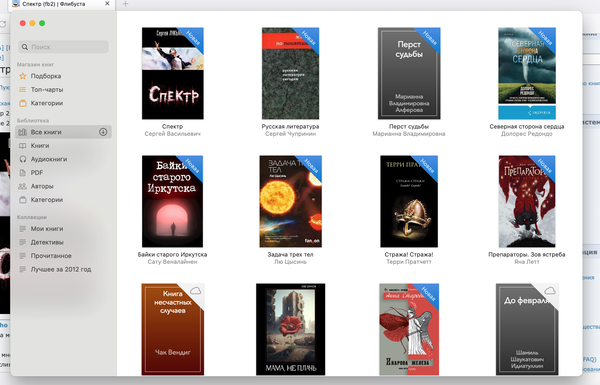
Task: Click the cloud icon on Книга несчастных случаев
Action: (x=196, y=291)
